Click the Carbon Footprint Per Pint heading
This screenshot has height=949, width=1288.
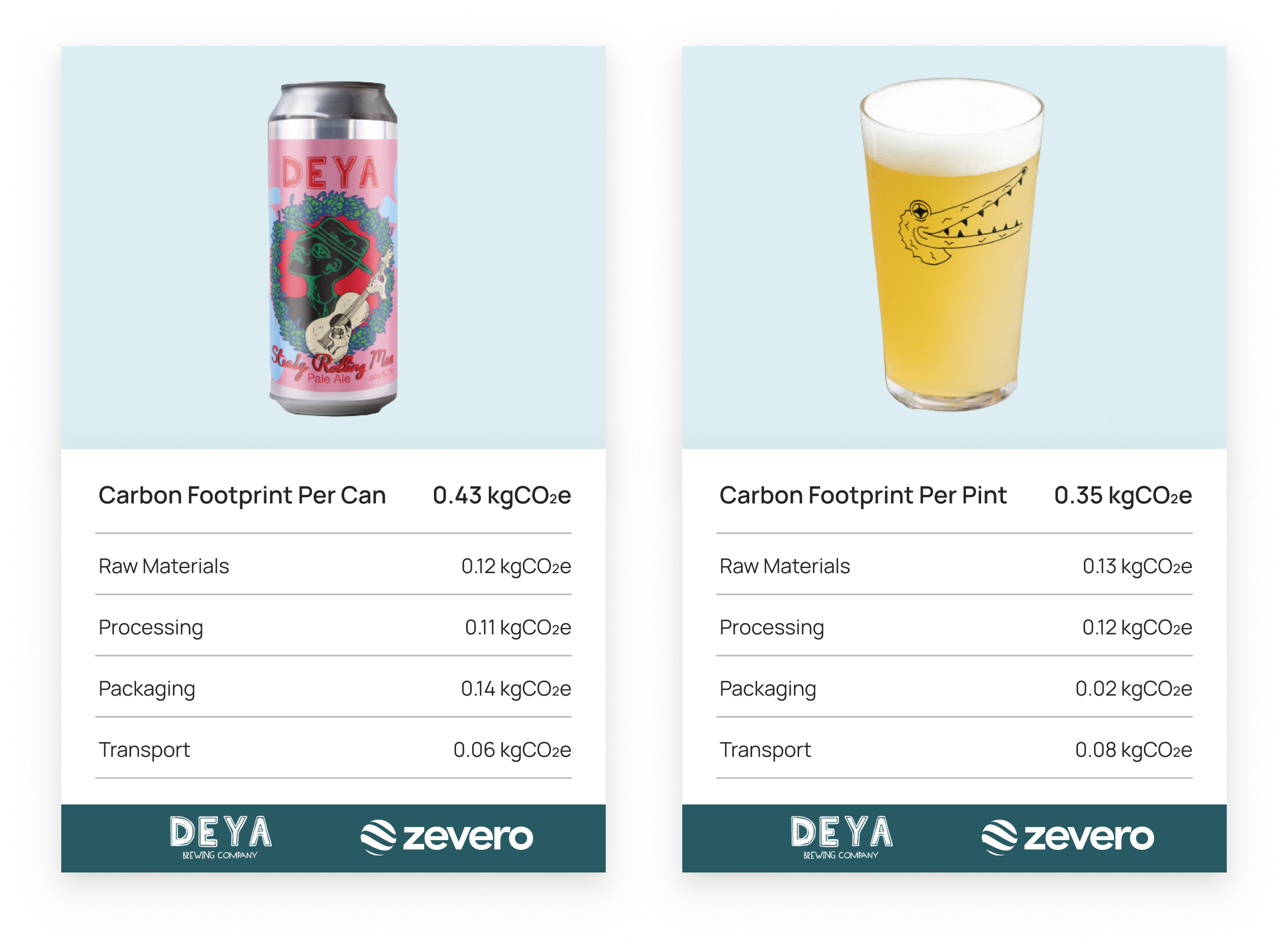pyautogui.click(x=863, y=495)
